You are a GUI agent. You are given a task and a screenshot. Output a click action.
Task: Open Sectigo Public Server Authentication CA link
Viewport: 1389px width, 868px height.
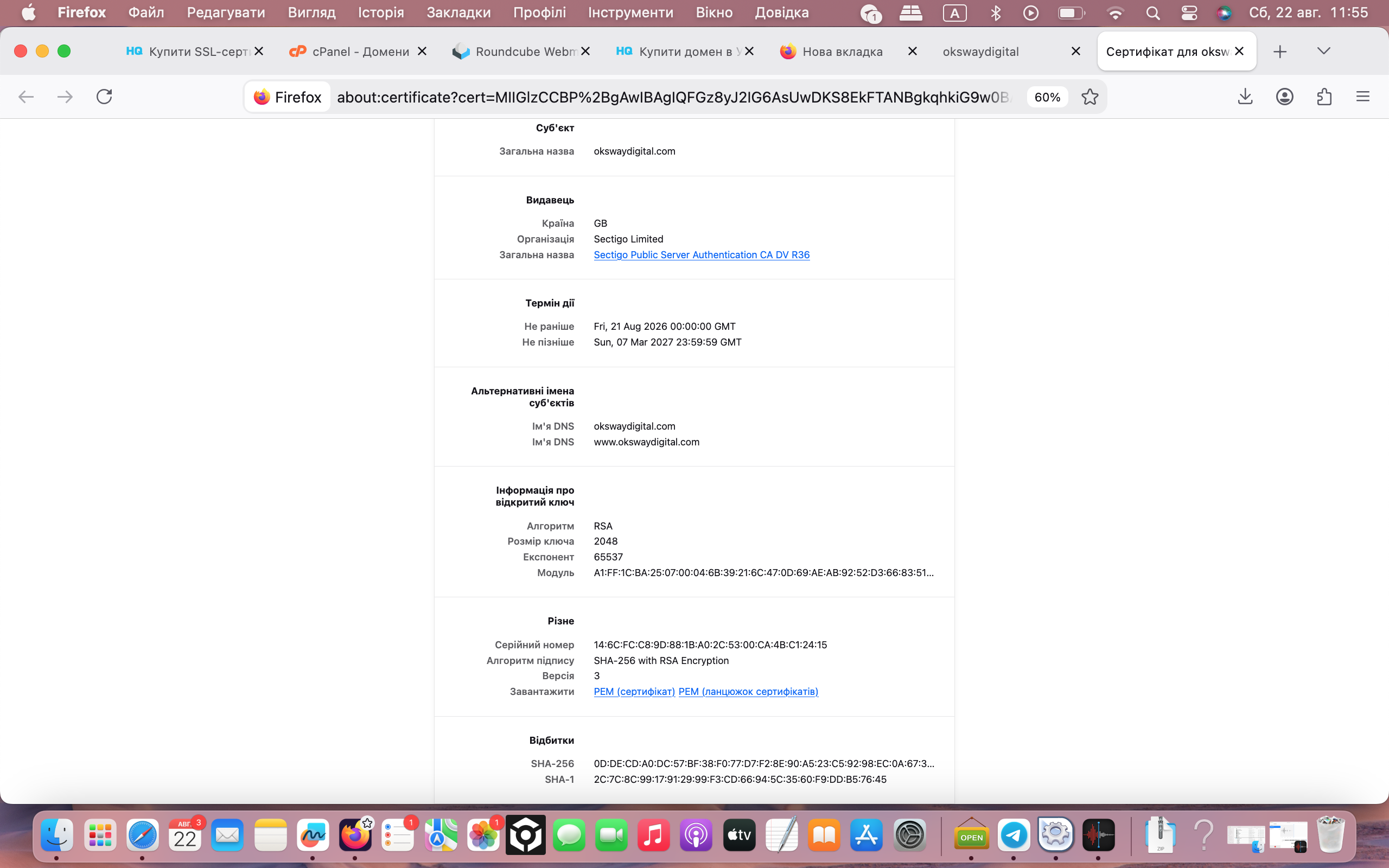[x=702, y=255]
